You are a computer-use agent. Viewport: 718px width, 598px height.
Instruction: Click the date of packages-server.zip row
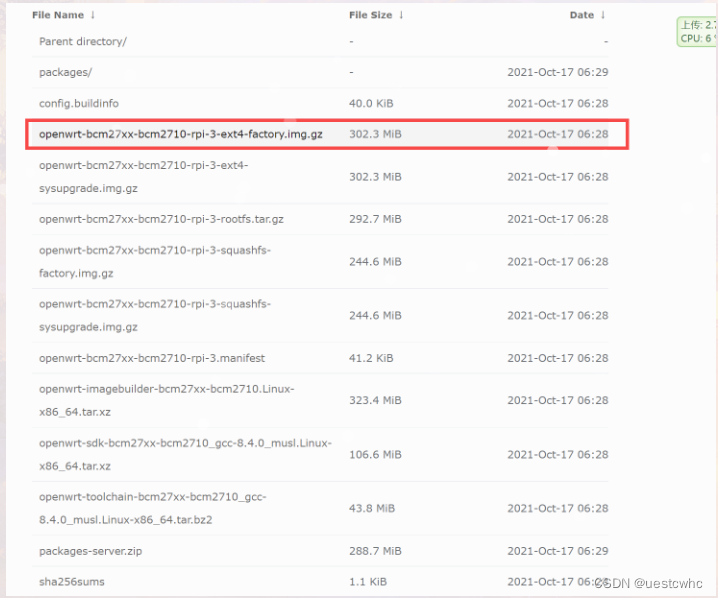pyautogui.click(x=558, y=551)
